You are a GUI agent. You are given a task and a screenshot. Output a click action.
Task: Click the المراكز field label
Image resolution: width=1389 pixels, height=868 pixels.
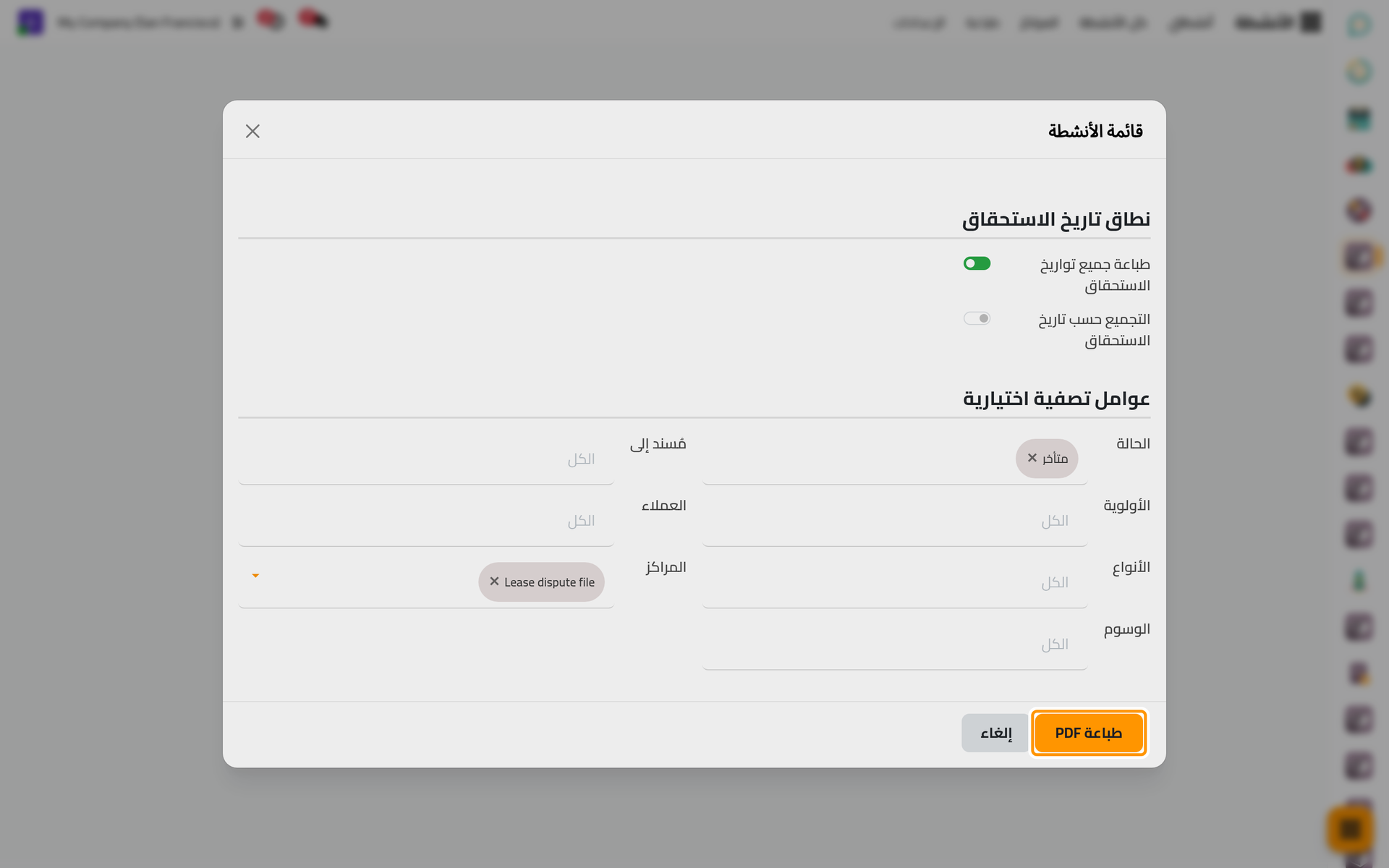(666, 567)
